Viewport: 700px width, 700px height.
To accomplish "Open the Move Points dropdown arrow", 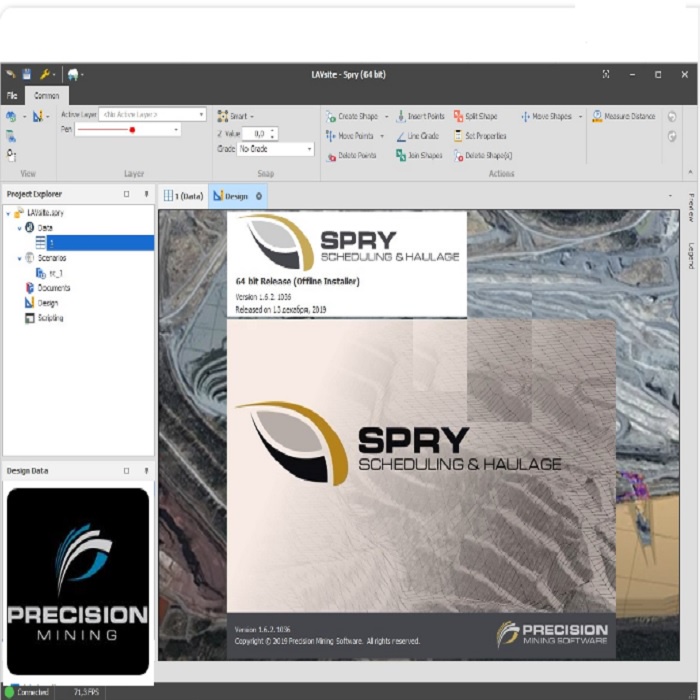I will click(382, 136).
